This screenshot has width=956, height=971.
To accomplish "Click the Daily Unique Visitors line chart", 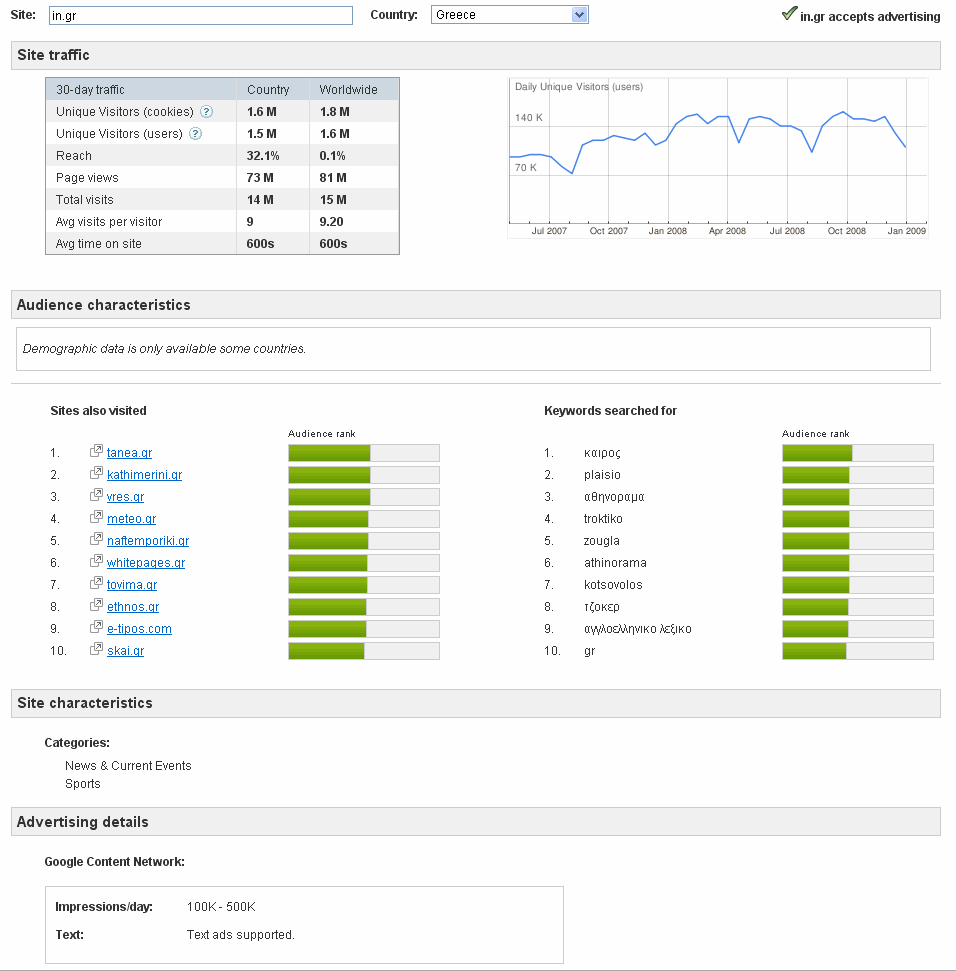I will tap(718, 158).
